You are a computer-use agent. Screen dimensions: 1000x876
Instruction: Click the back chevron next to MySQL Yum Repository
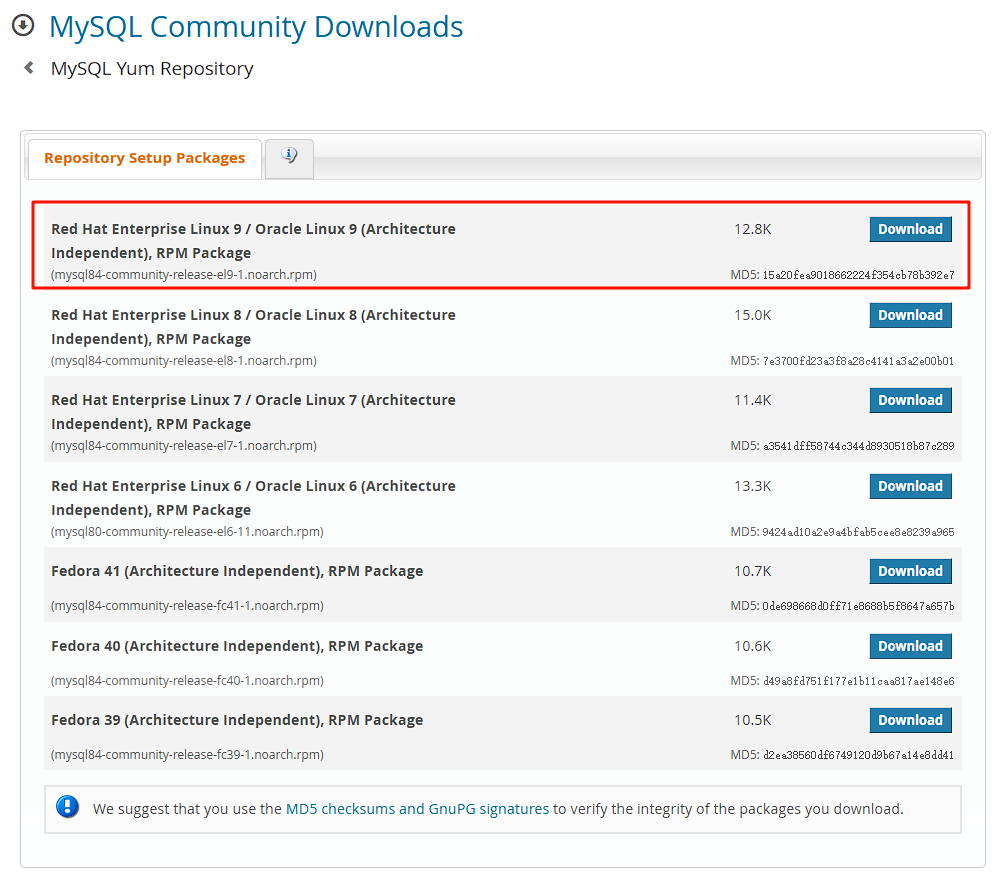coord(28,68)
